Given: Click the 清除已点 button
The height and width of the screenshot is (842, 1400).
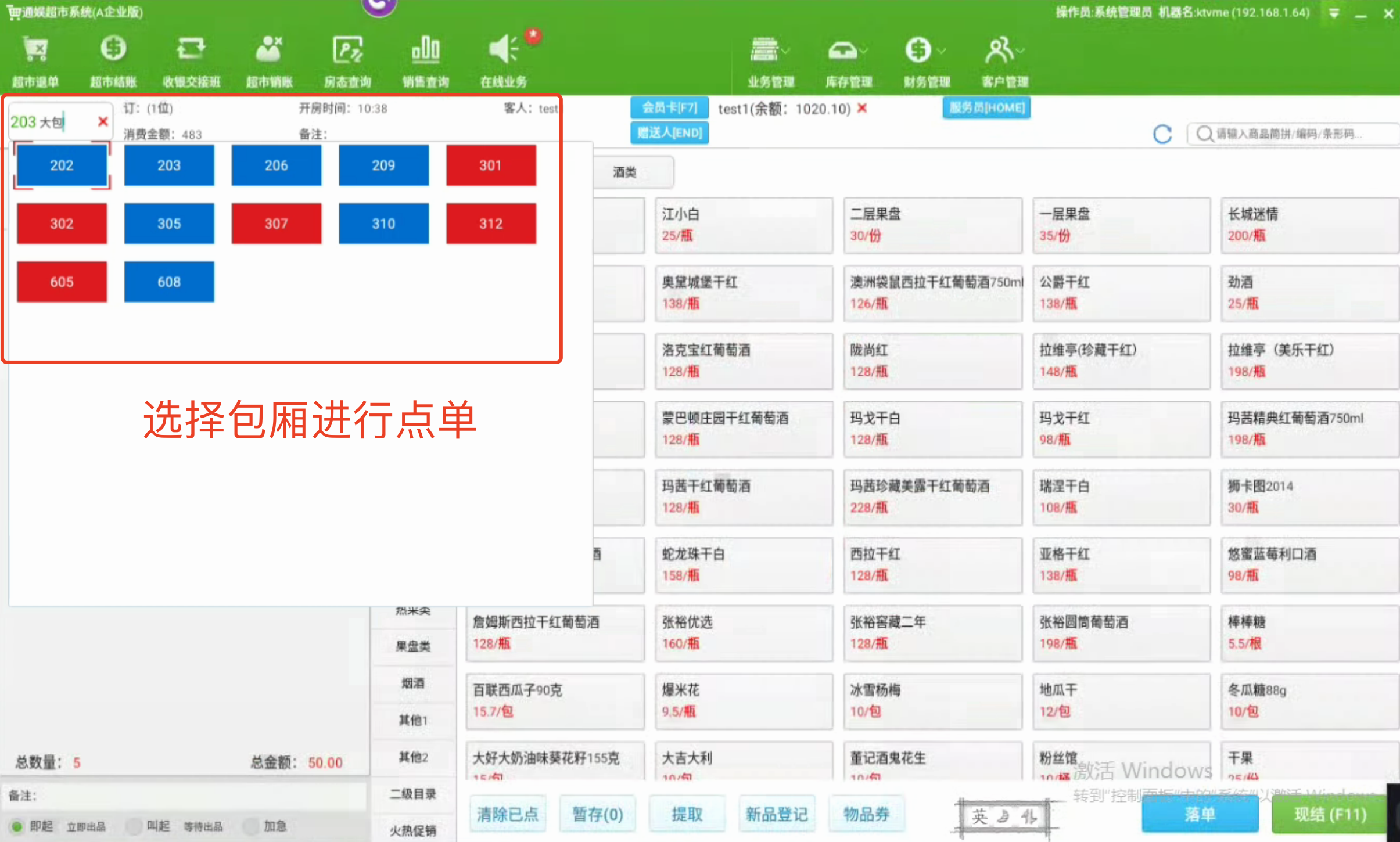Looking at the screenshot, I should point(508,814).
